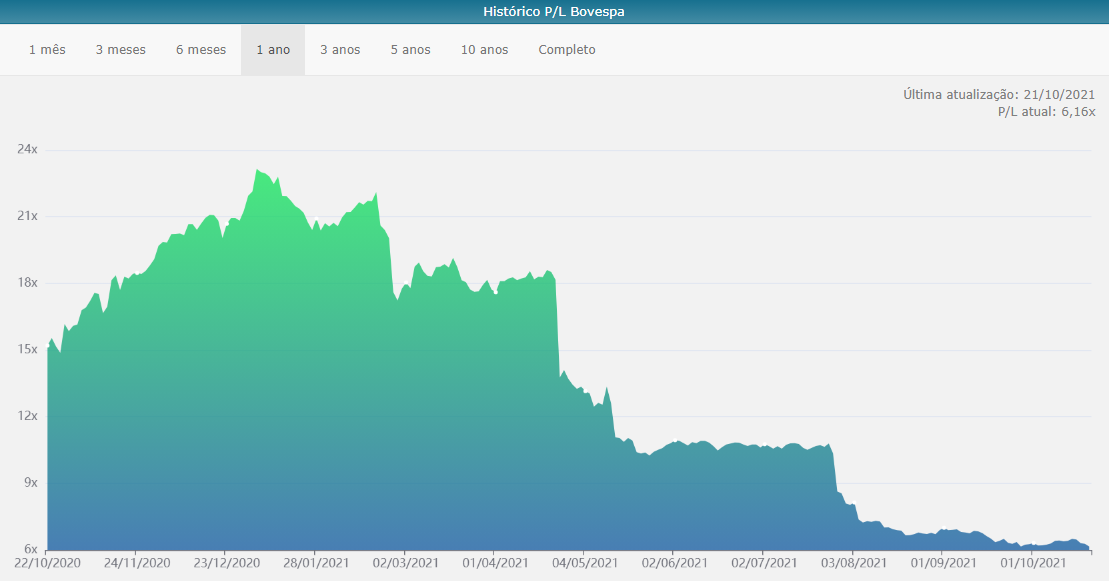Click the "01/10/2021" date label
Image resolution: width=1109 pixels, height=581 pixels.
(x=1033, y=563)
